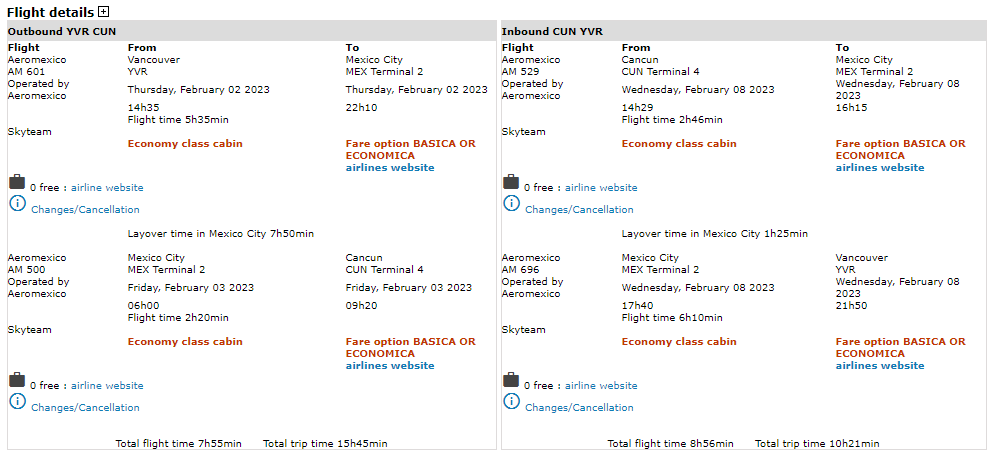Click the baggage icon for flight AM 500

(17, 380)
